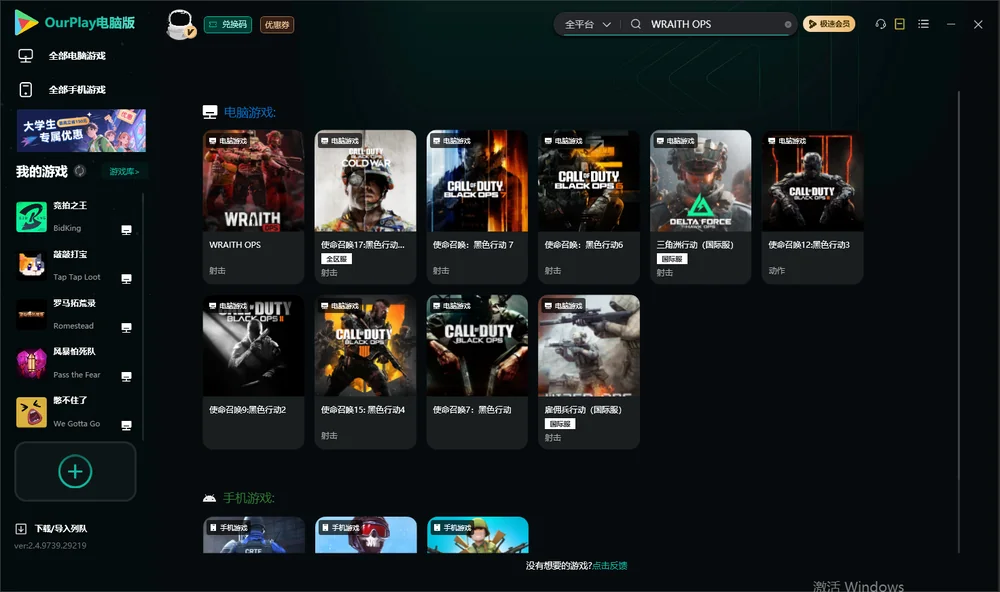The height and width of the screenshot is (592, 1000).
Task: Click the PC icon beside BidKing
Action: [126, 230]
